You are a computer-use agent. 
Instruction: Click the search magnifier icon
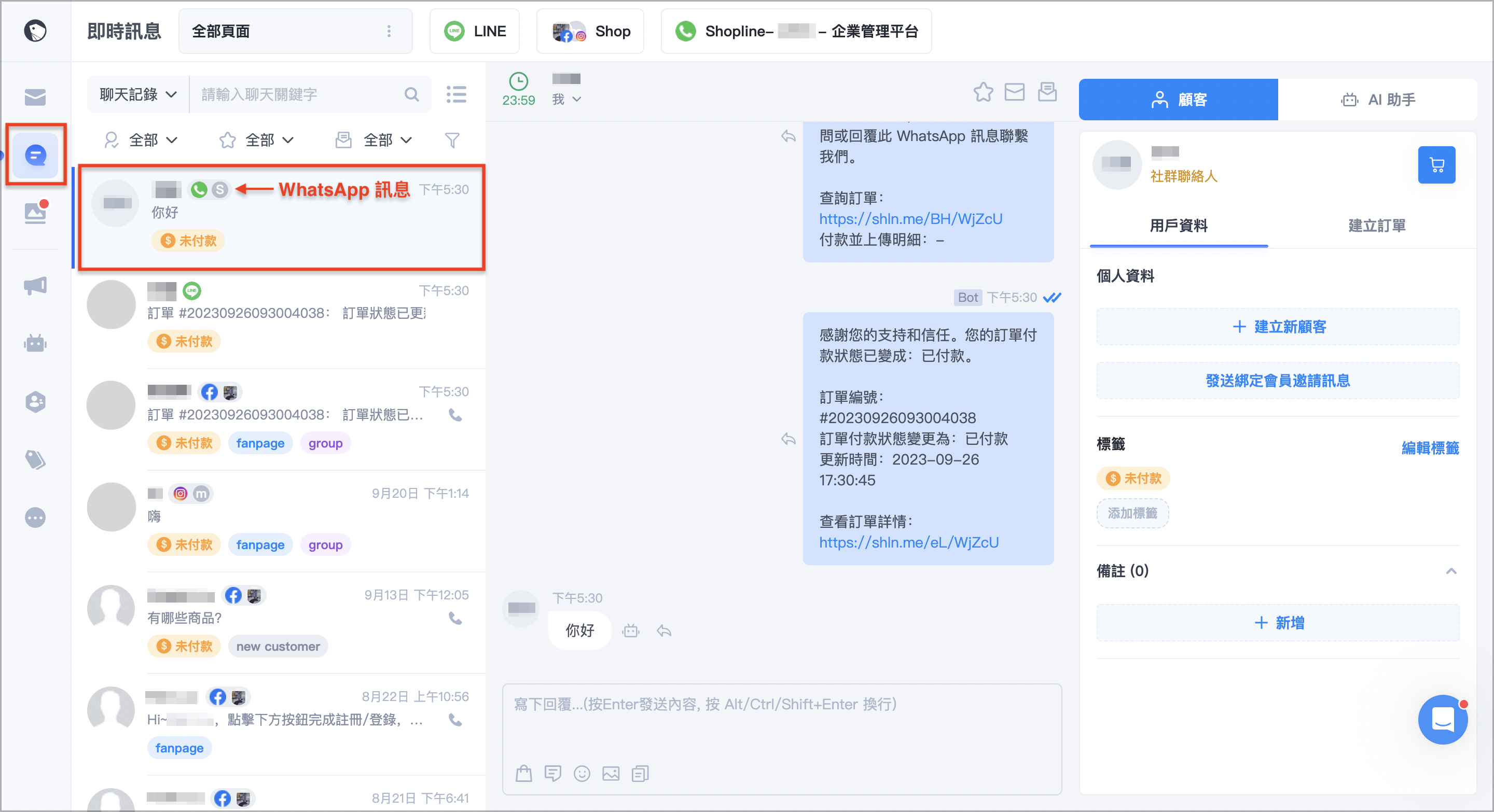coord(411,94)
